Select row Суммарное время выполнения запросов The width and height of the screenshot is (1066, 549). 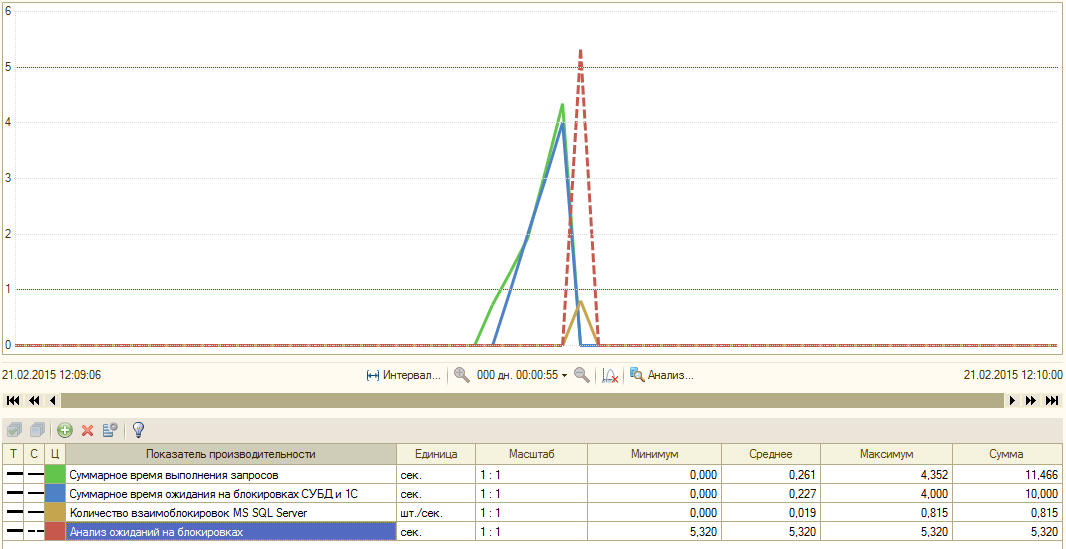(532, 474)
